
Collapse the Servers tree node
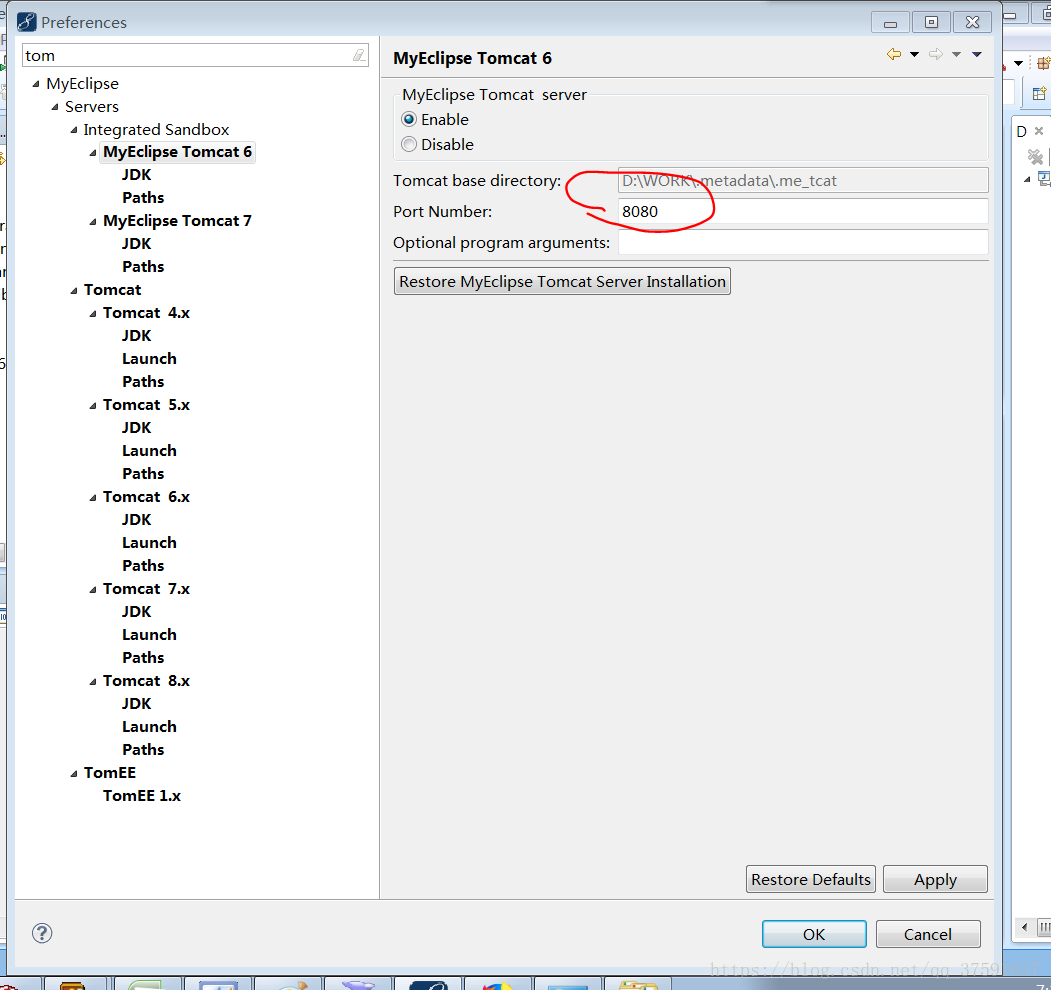pyautogui.click(x=55, y=107)
